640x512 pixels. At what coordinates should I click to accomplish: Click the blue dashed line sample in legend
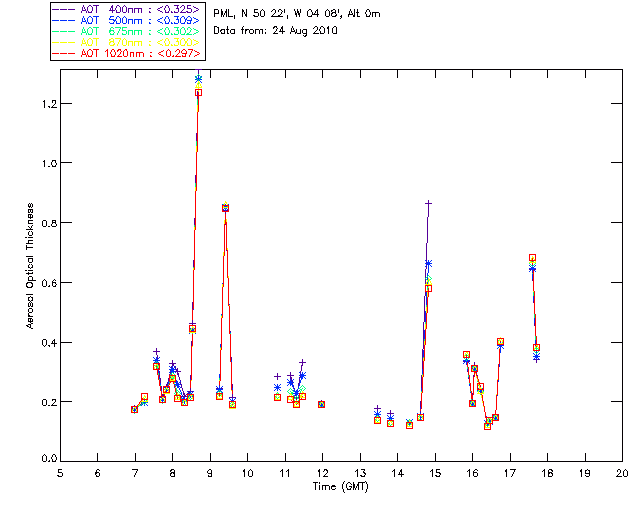pyautogui.click(x=64, y=20)
